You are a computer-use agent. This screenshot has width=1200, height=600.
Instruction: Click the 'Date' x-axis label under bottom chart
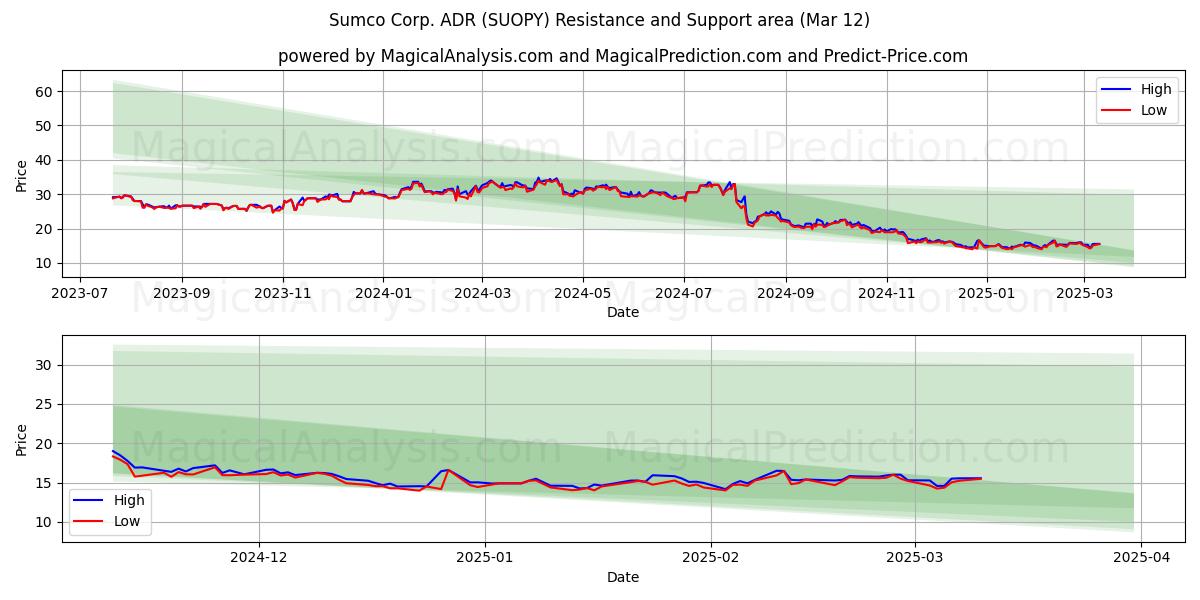tap(623, 578)
